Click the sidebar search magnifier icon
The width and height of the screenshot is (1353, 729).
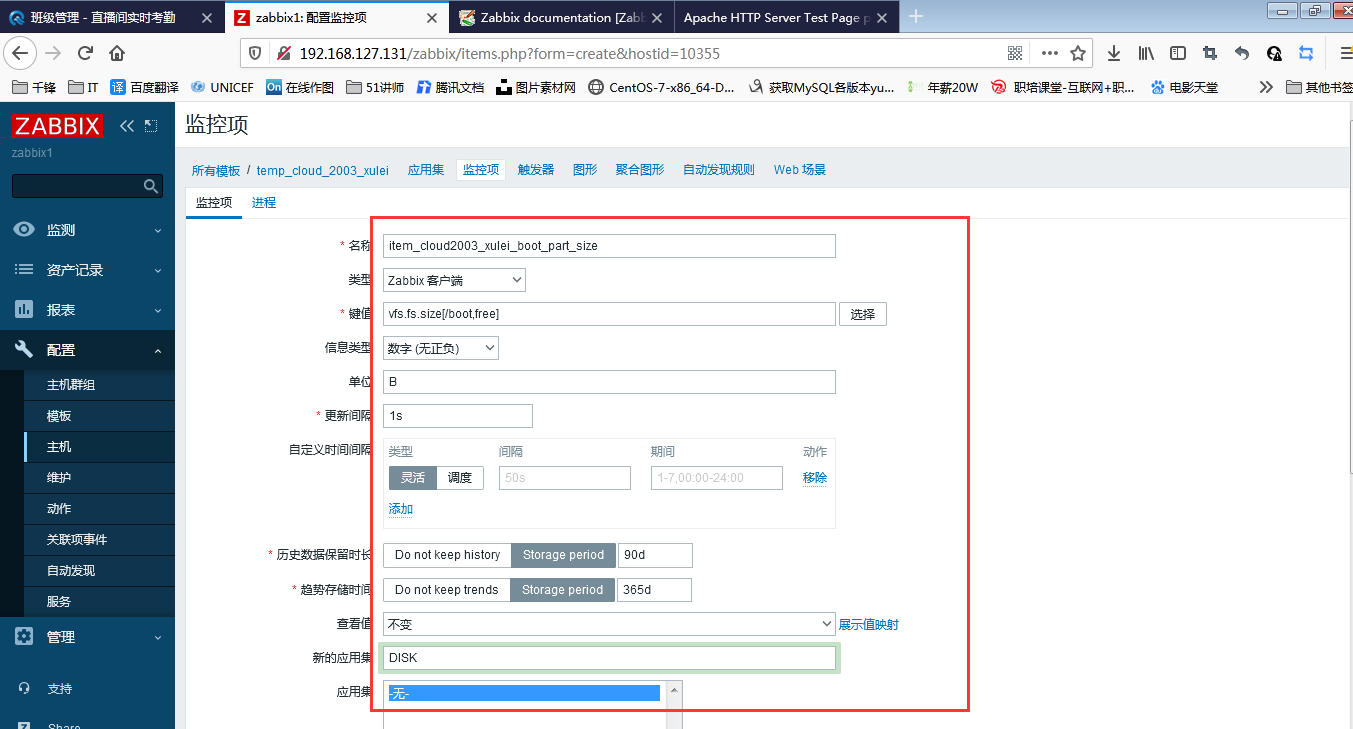coord(151,186)
